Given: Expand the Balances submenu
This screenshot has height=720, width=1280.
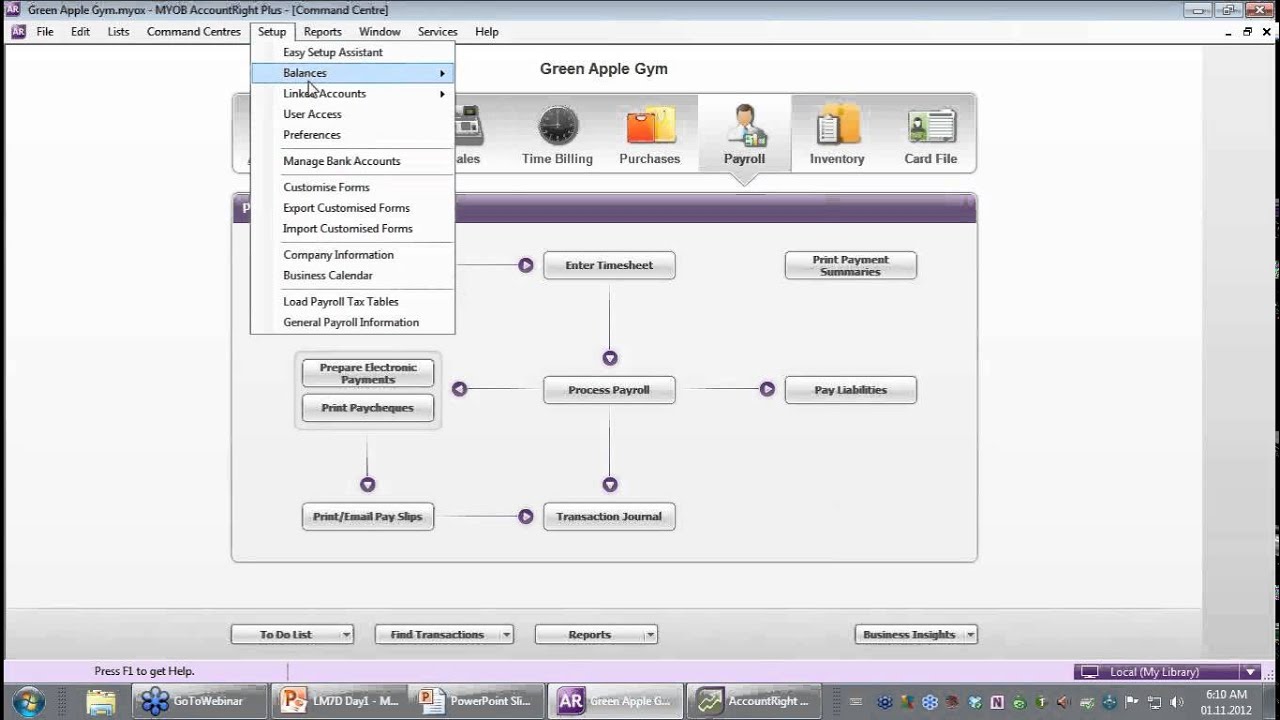Looking at the screenshot, I should pos(353,73).
